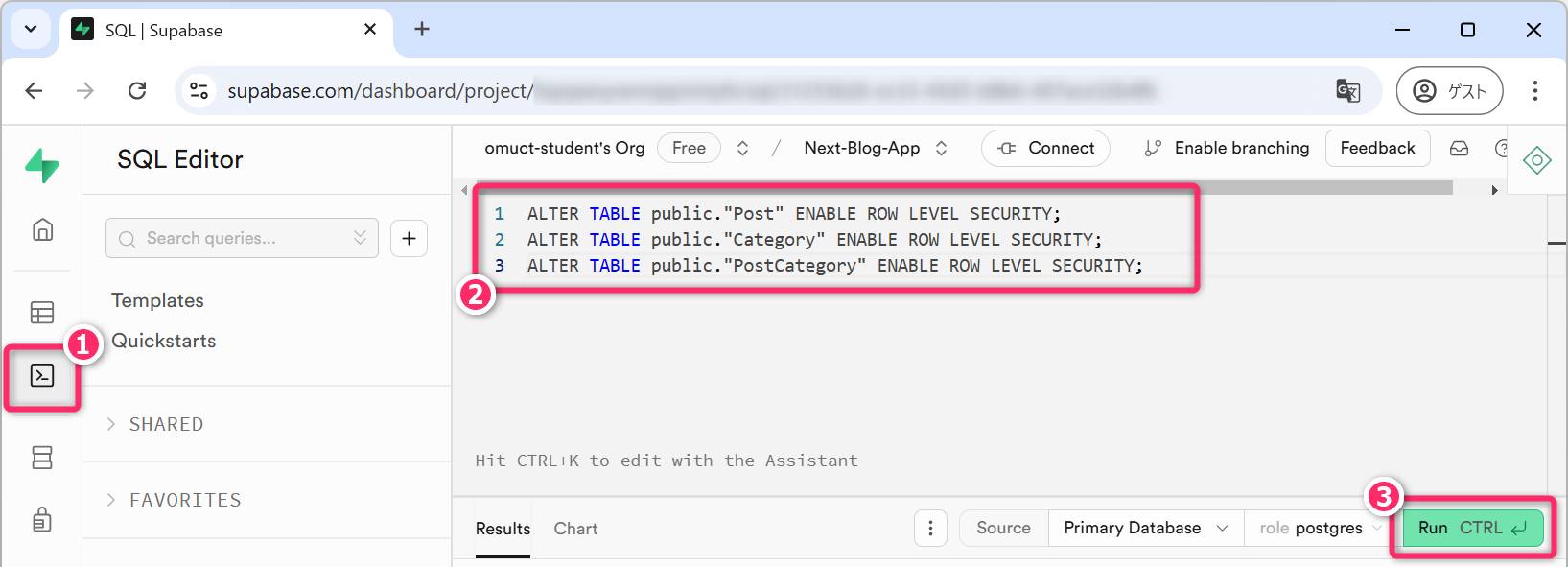Screen dimensions: 1568x567
Task: Open the Table Editor sidebar icon
Action: tap(42, 313)
